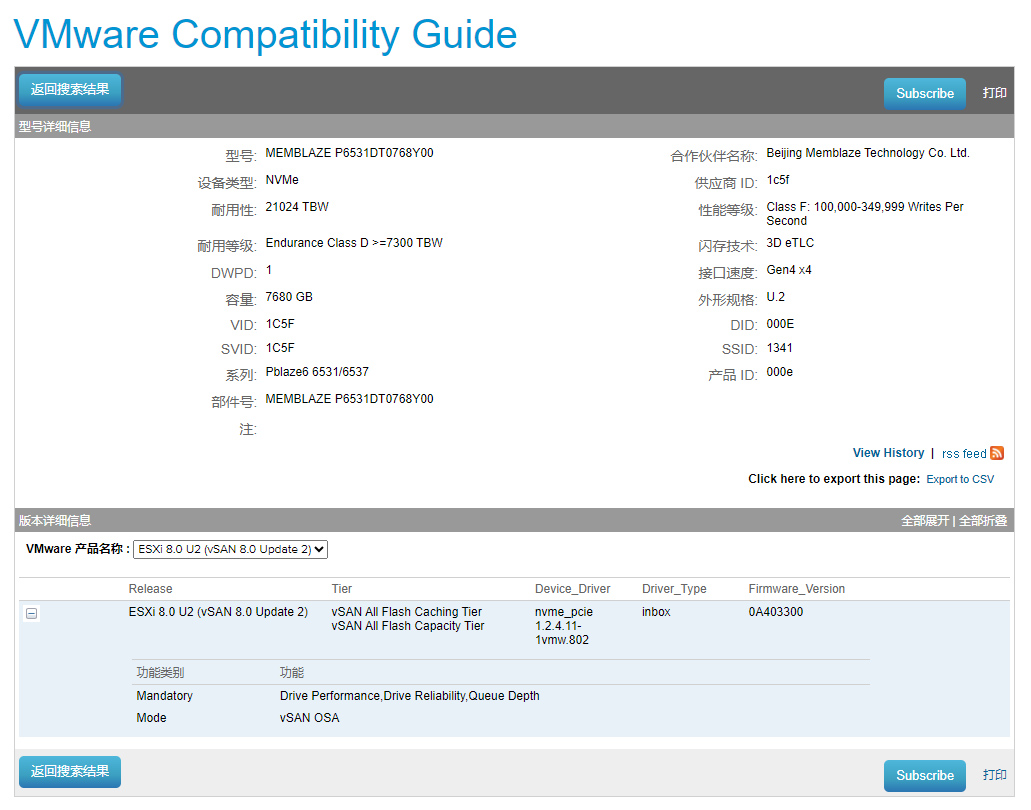Click the bottom 返回搜索结果 button
1031x810 pixels.
pos(70,772)
